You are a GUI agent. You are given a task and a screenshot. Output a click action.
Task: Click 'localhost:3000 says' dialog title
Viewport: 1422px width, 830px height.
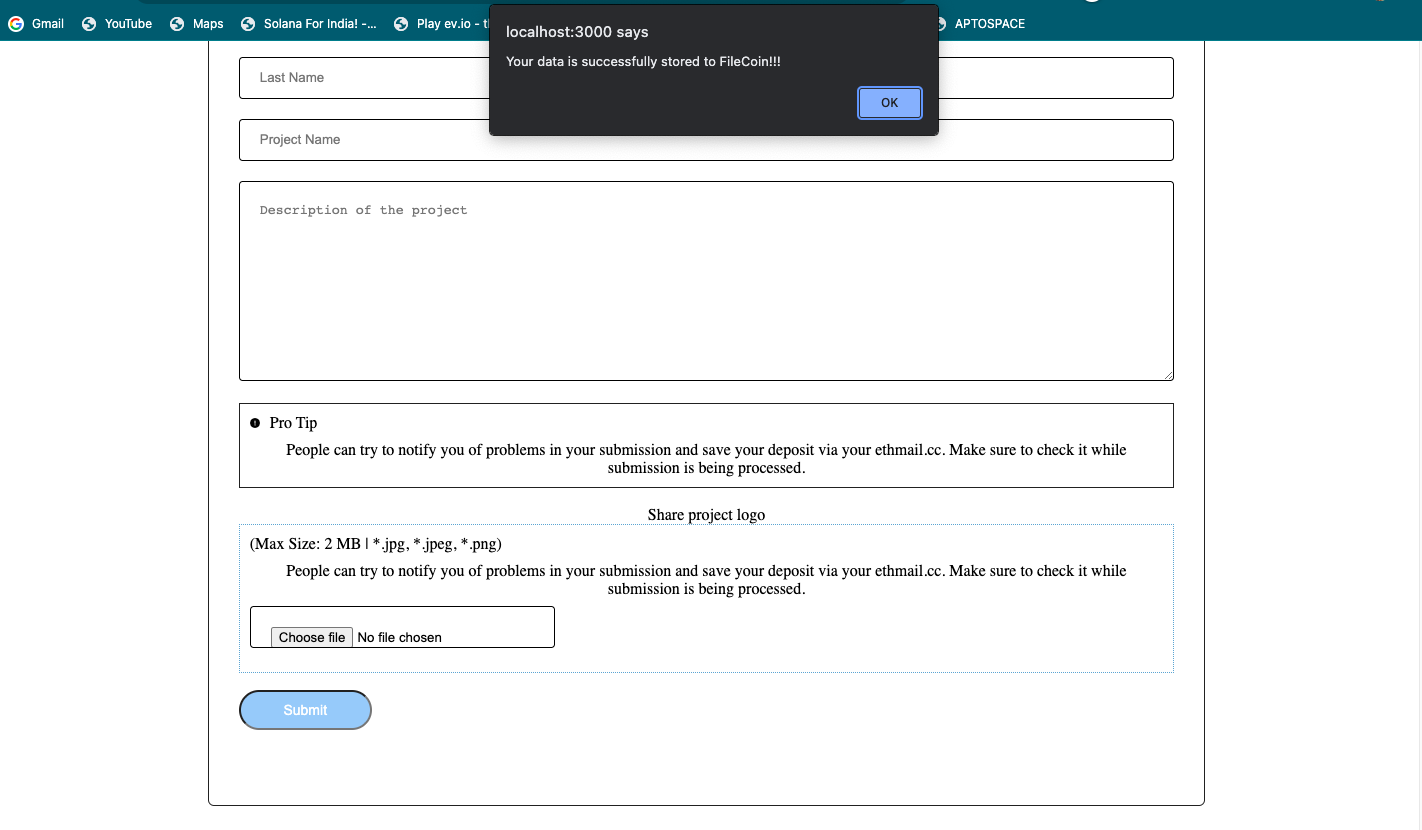tap(577, 32)
